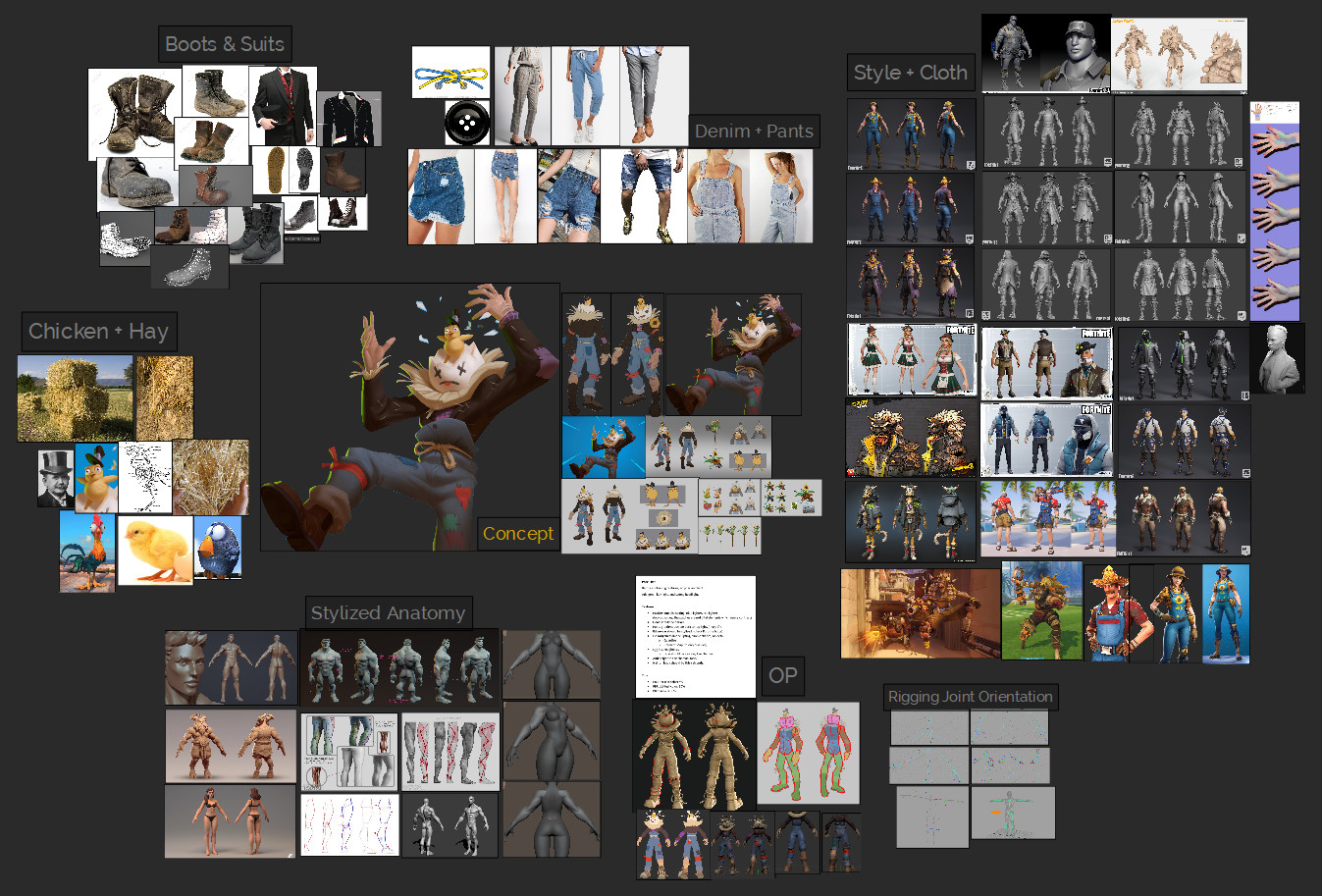Viewport: 1322px width, 896px height.
Task: Select the leg anatomy diagram with red lines
Action: click(x=451, y=752)
